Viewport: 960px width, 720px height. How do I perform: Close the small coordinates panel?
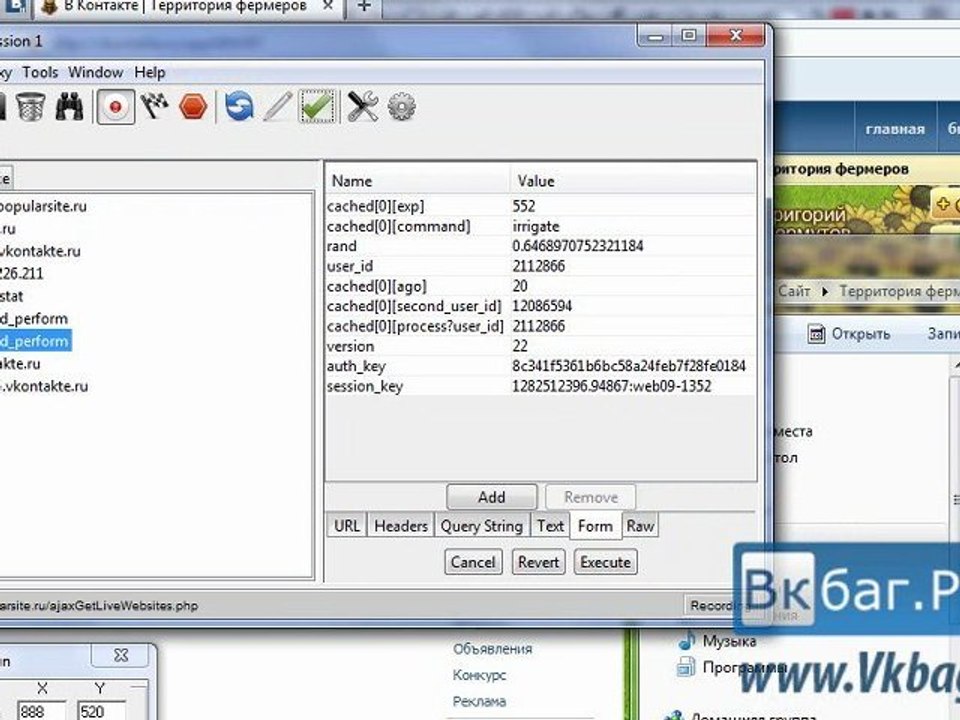121,656
